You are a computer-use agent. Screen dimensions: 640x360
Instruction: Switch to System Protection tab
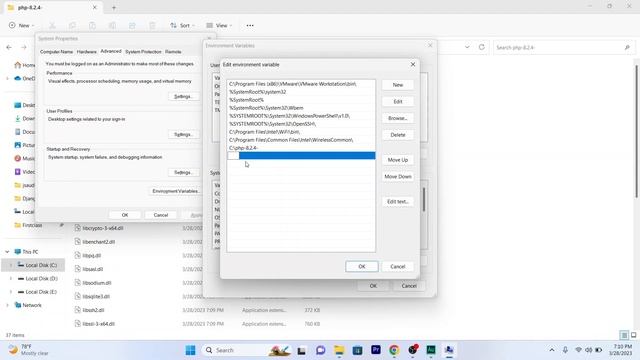point(143,52)
